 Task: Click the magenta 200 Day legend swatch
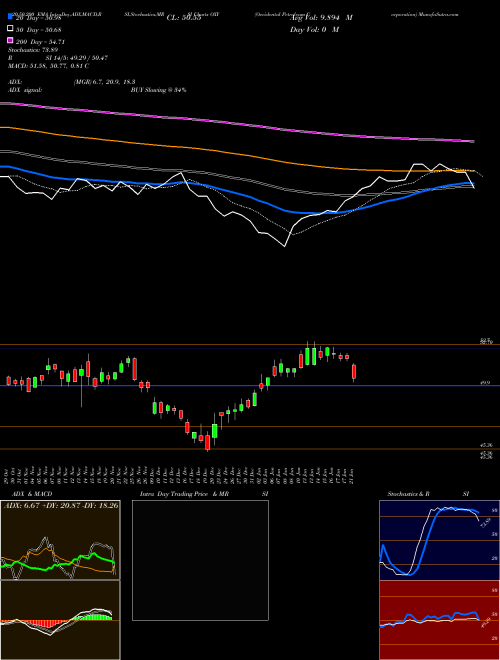click(x=10, y=41)
